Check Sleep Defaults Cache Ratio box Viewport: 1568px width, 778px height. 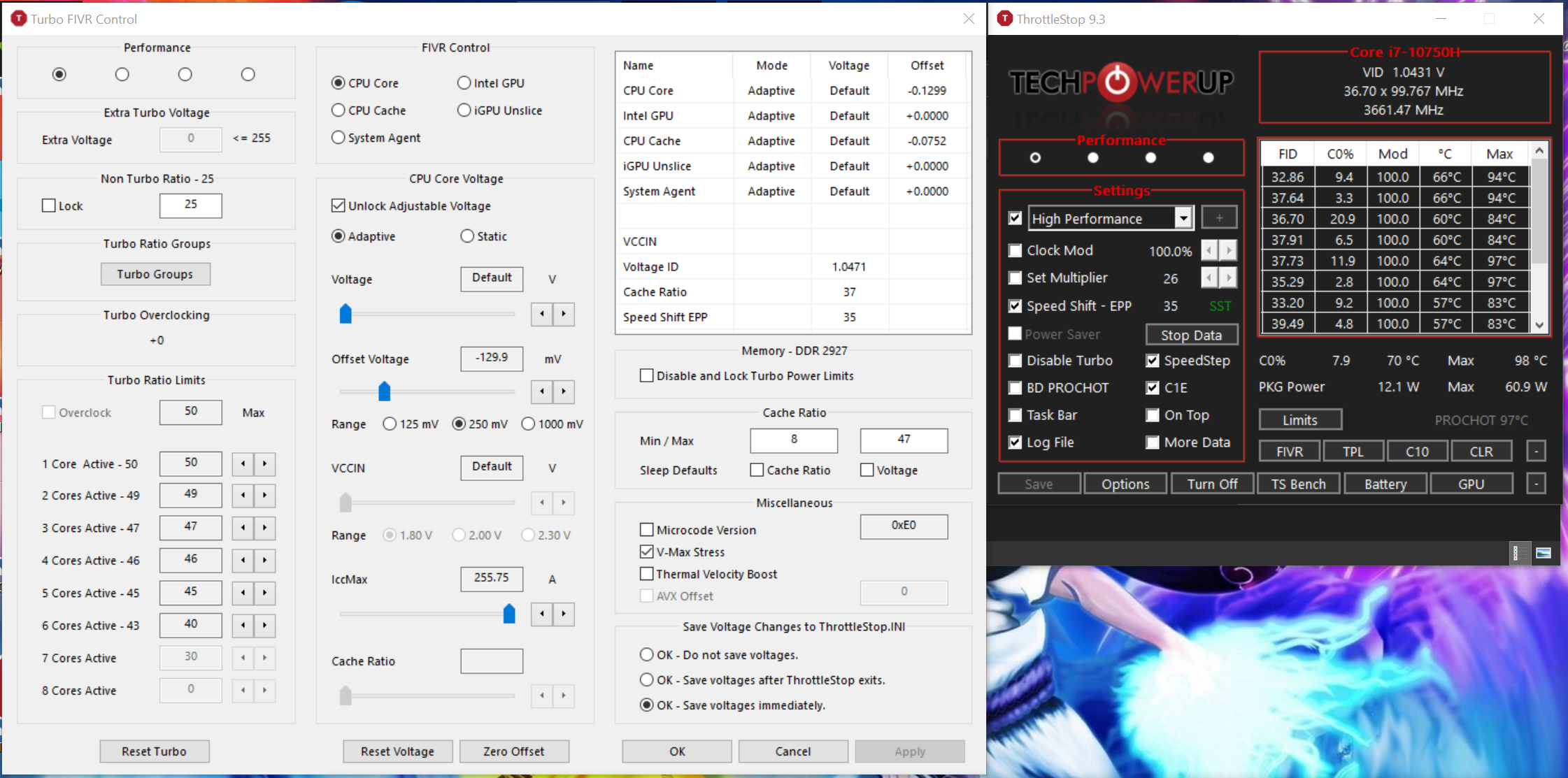pos(757,470)
